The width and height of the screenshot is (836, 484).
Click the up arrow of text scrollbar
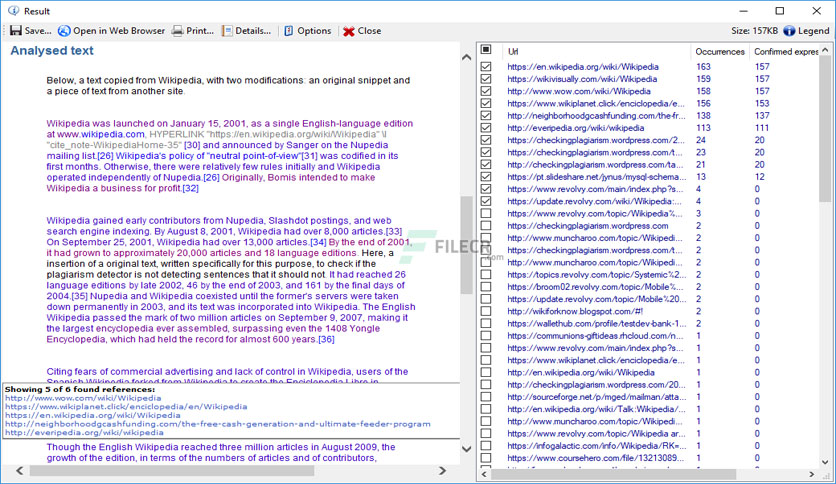coord(467,57)
